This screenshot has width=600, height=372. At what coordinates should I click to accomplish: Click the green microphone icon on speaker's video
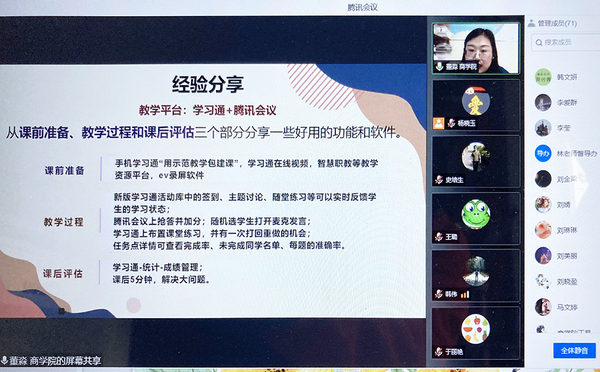[x=439, y=66]
